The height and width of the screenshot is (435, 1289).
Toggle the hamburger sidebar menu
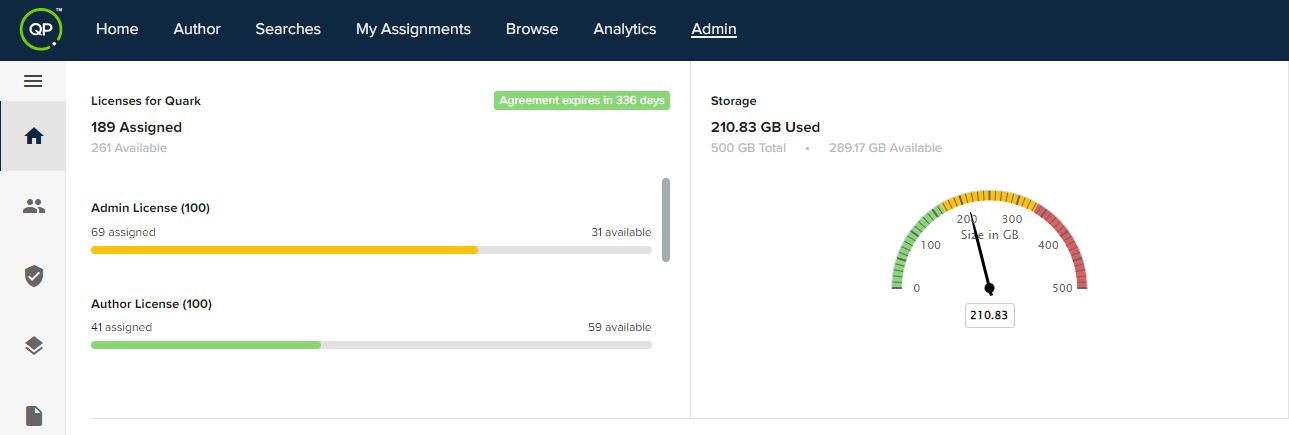(x=33, y=81)
